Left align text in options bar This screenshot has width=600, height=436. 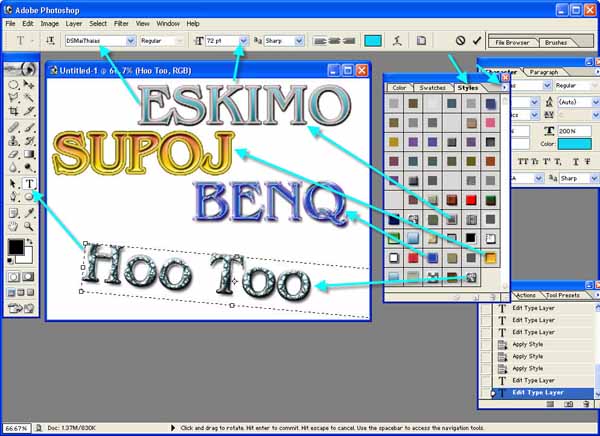coord(320,41)
